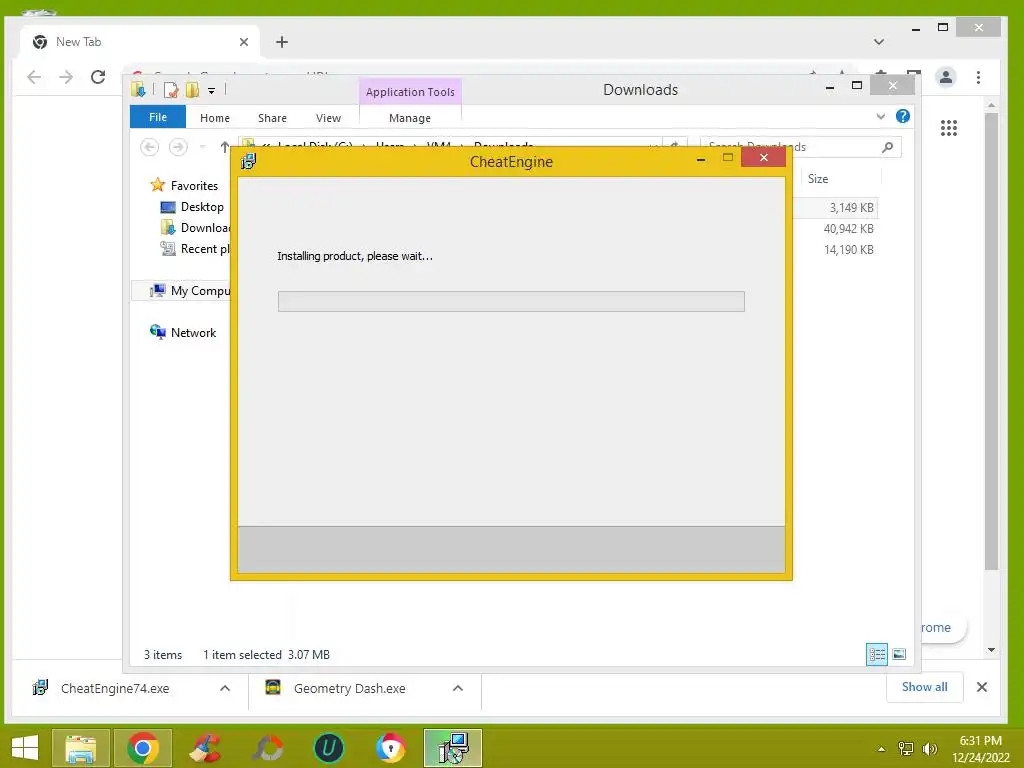Select the 40,942 KB file row
Image resolution: width=1024 pixels, height=768 pixels.
(836, 229)
